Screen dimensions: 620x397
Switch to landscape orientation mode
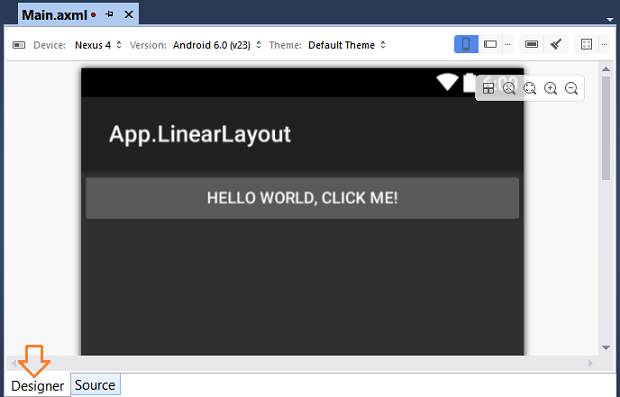(490, 44)
